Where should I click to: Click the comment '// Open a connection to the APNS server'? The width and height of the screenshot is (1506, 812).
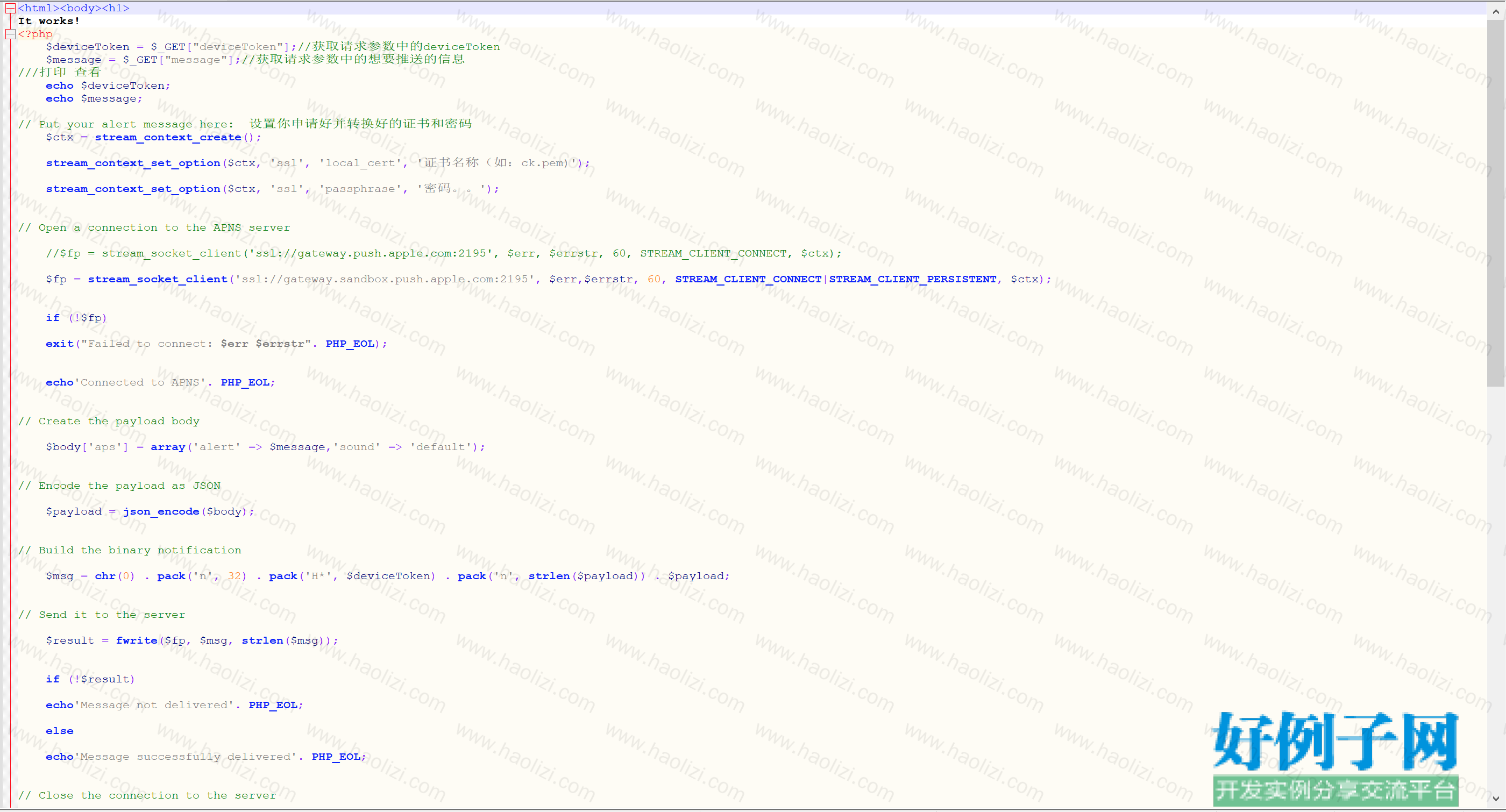tap(154, 227)
